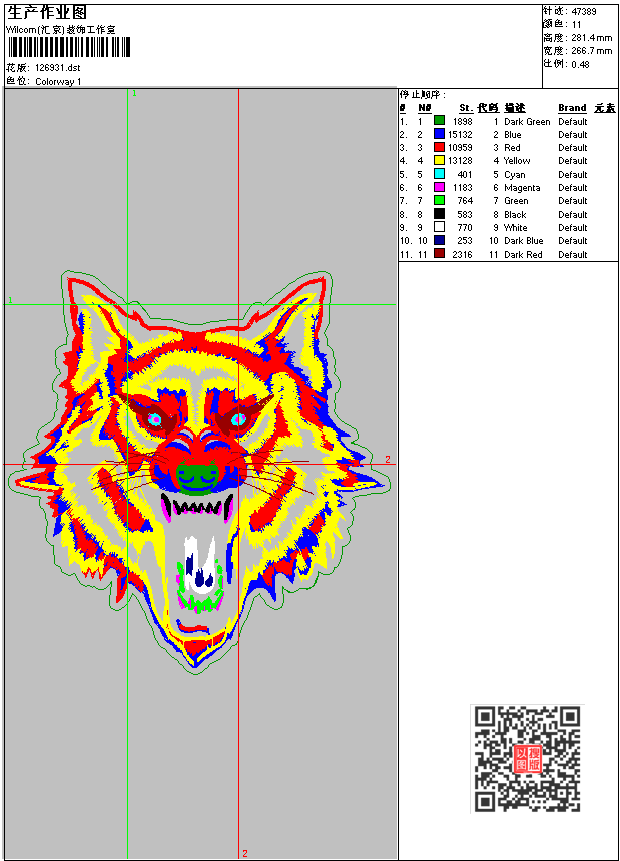Select the Blue thread swatch
This screenshot has height=861, width=620.
pyautogui.click(x=439, y=134)
